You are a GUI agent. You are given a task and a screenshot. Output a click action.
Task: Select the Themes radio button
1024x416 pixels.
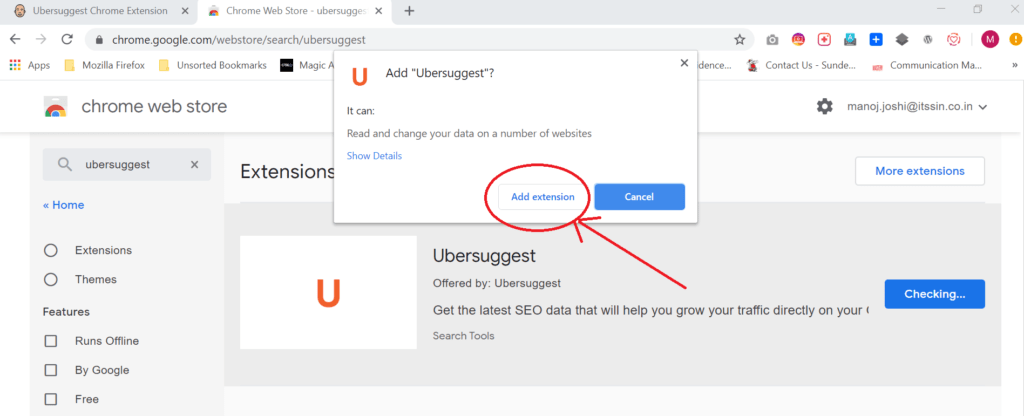coord(50,280)
